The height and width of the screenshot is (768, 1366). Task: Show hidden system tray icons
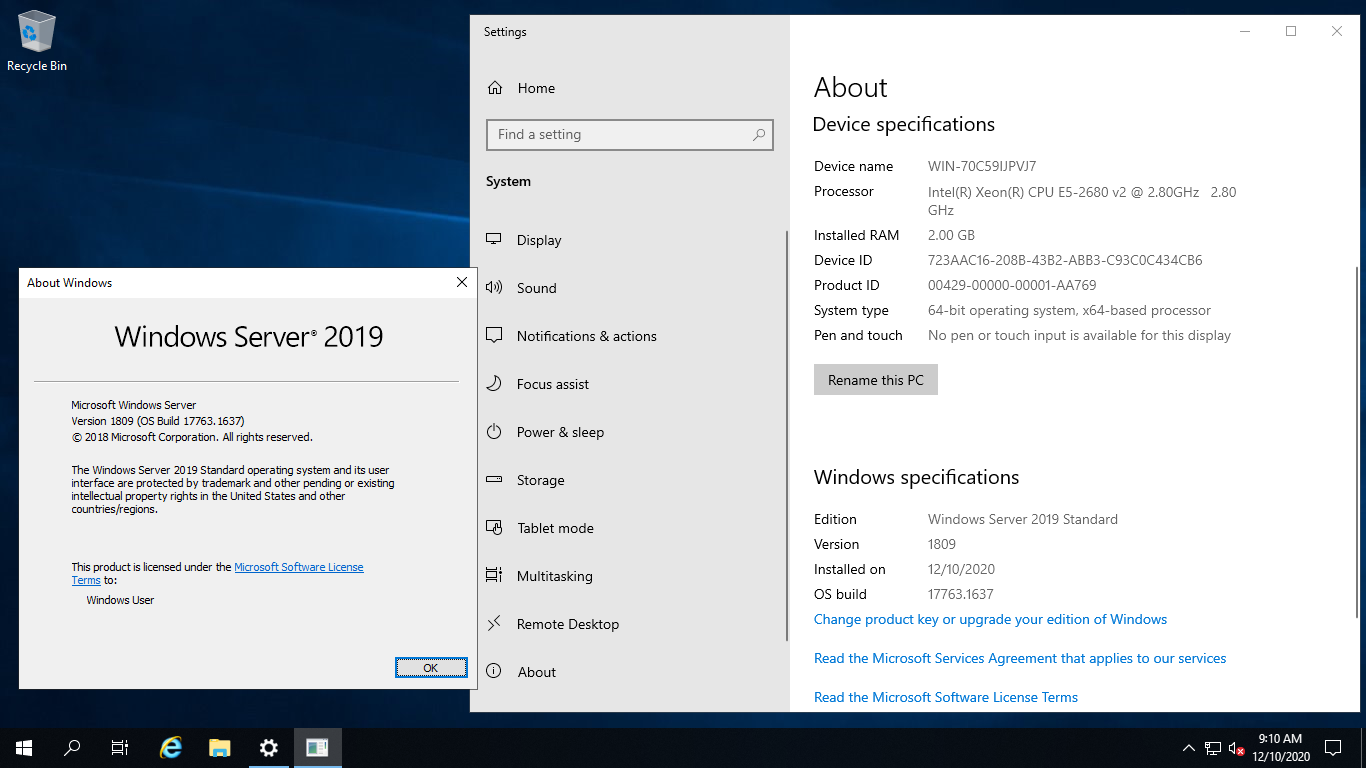pyautogui.click(x=1189, y=748)
